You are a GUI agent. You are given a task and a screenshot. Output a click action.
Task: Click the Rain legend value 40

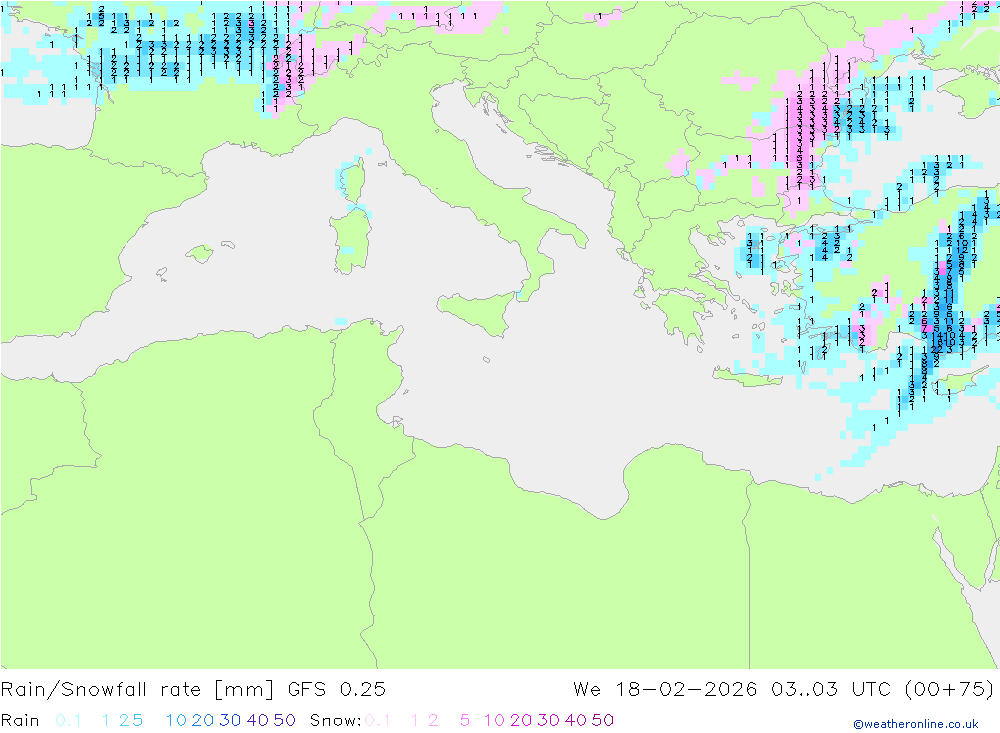point(258,720)
